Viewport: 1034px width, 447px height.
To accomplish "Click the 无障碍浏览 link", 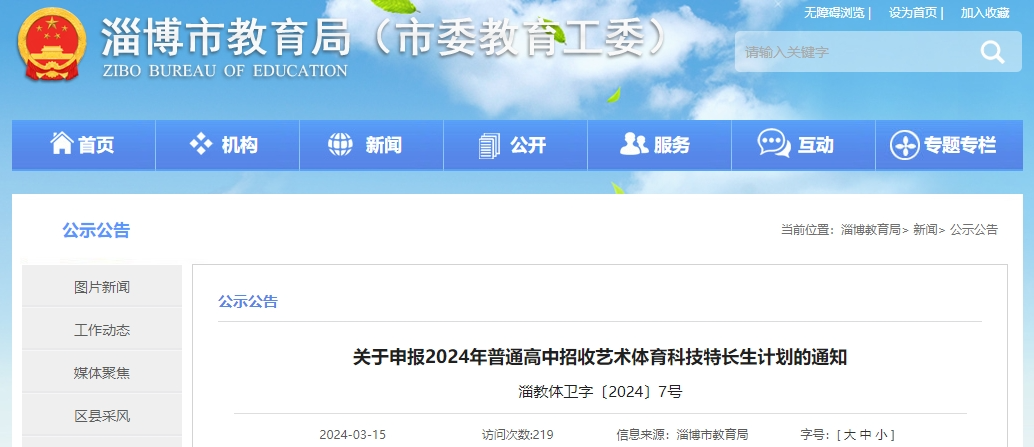I will (834, 13).
